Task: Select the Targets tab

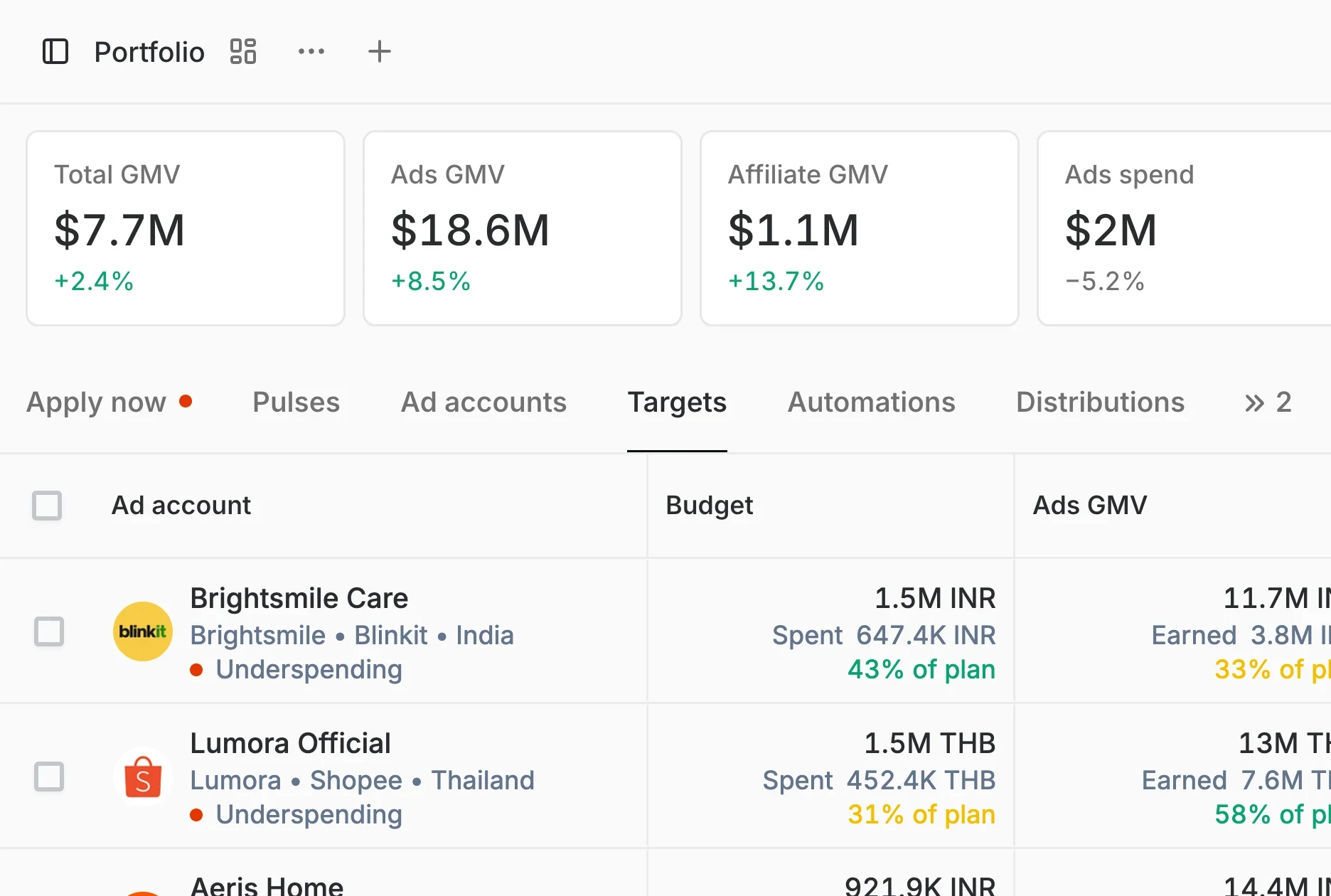Action: [677, 402]
